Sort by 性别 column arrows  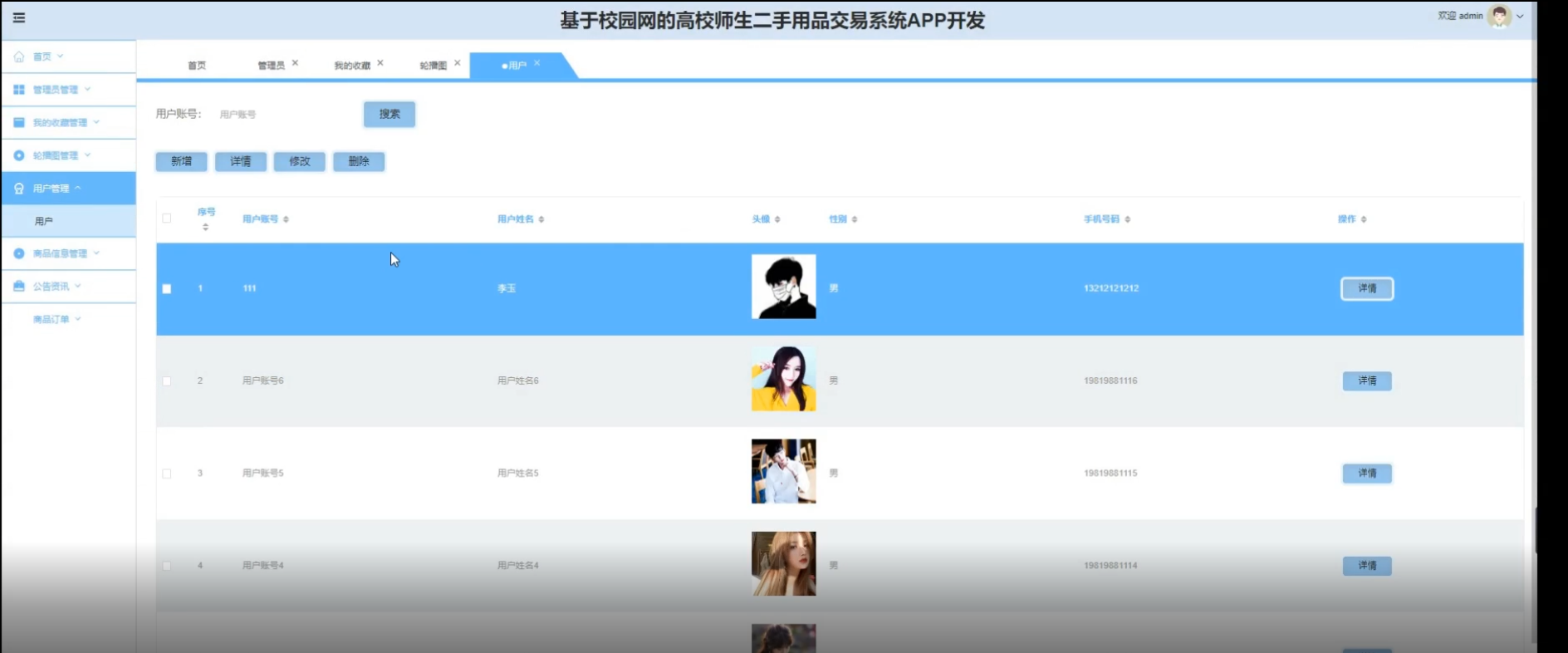(855, 219)
